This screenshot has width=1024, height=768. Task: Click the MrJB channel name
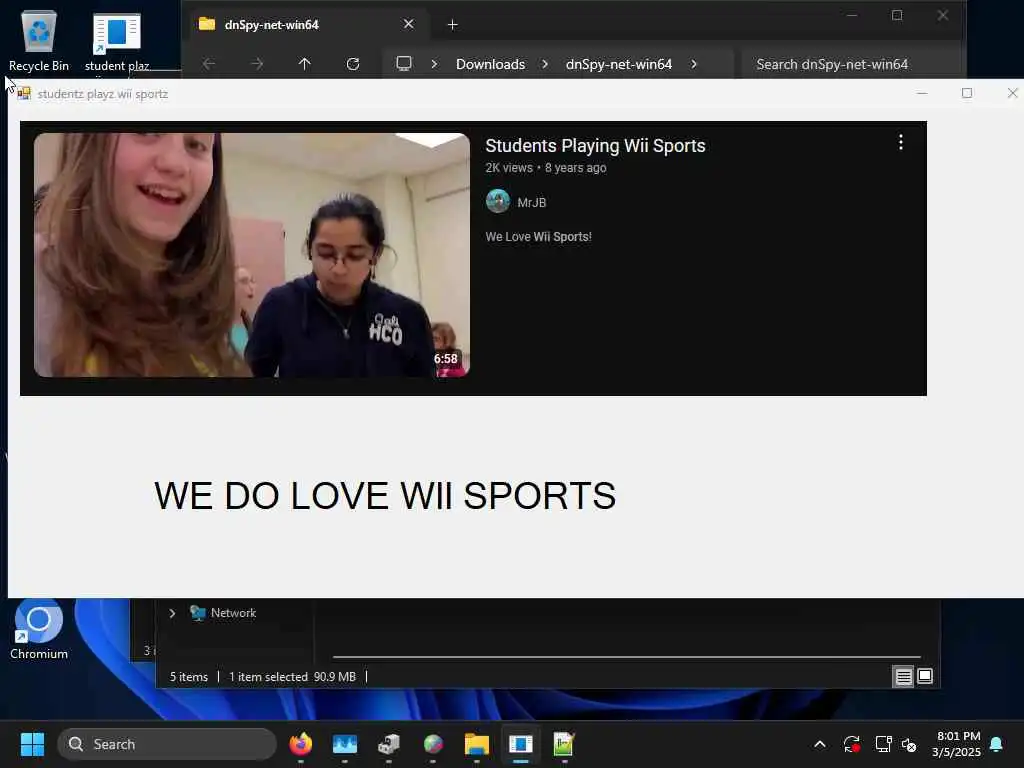[531, 202]
